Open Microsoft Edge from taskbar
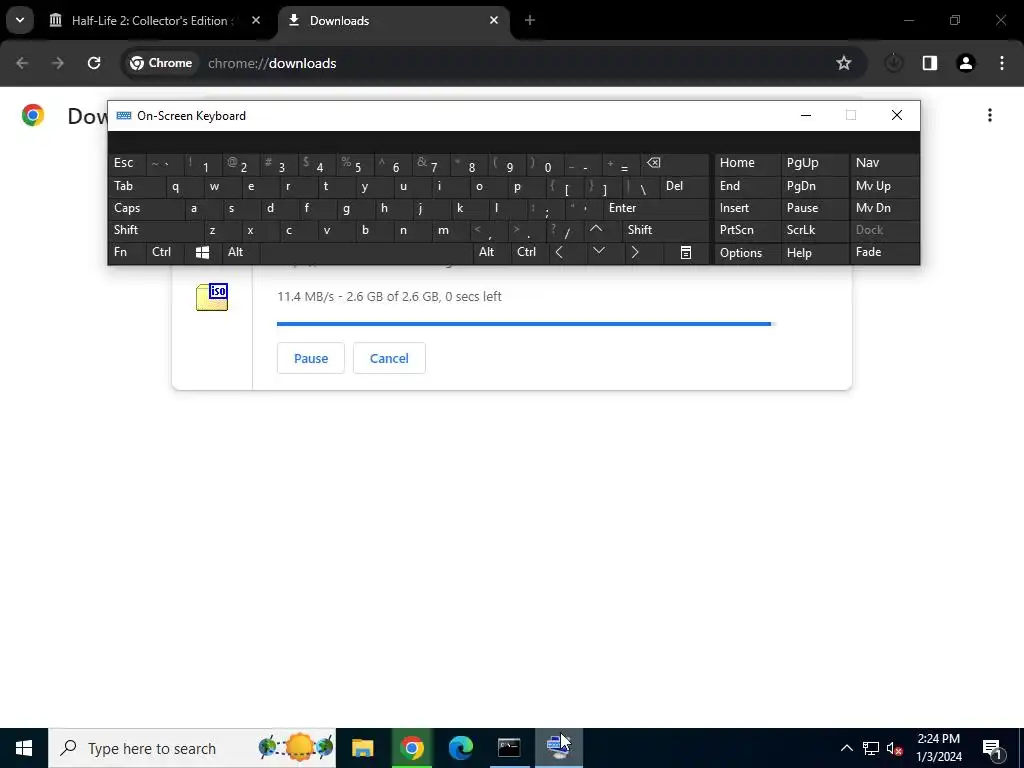Viewport: 1024px width, 768px height. 460,748
